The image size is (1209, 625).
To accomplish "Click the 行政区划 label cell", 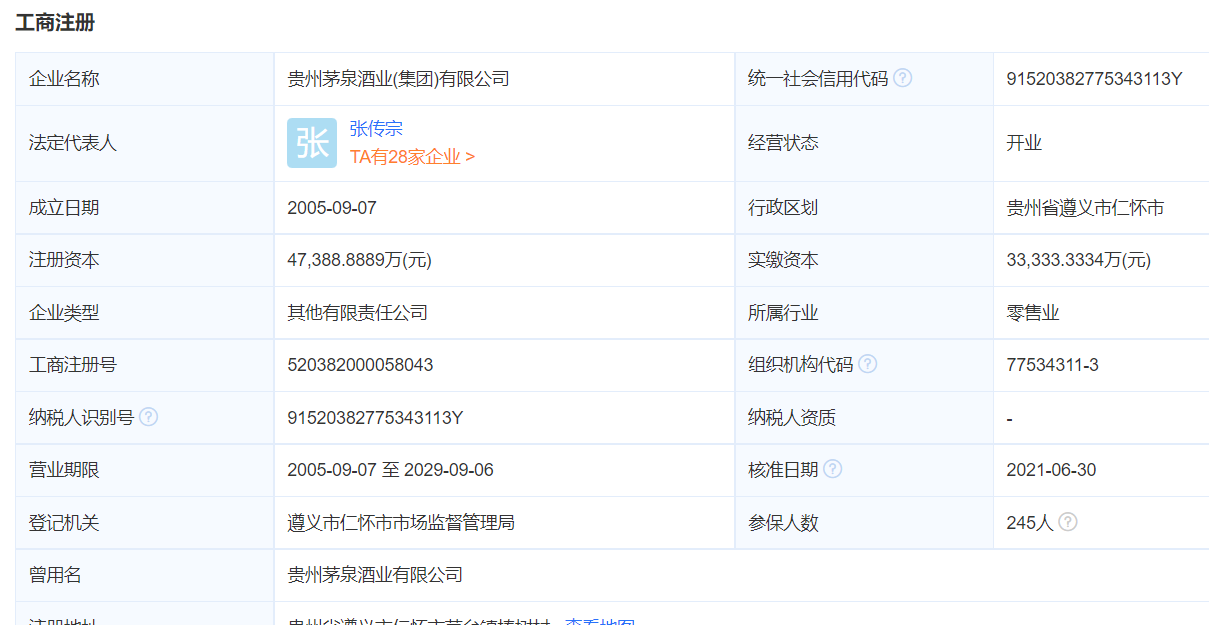I will [864, 208].
